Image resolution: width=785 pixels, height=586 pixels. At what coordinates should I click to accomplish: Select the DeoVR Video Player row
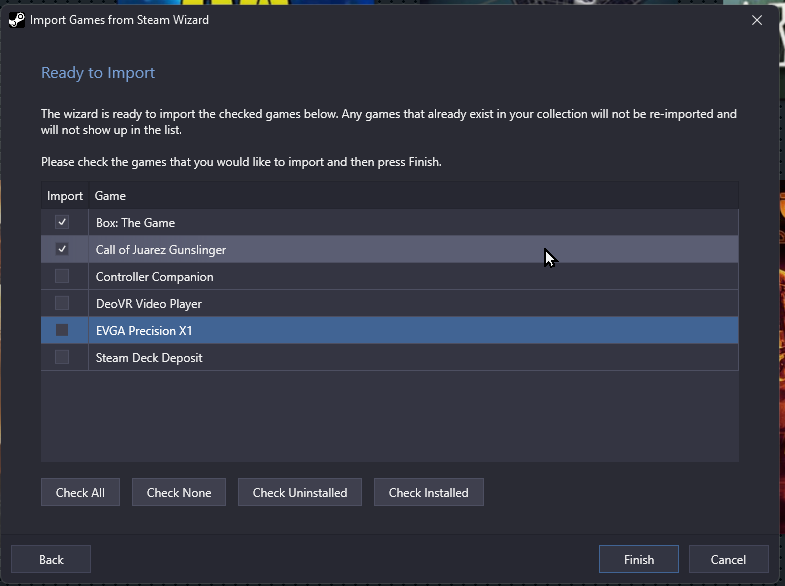[389, 304]
